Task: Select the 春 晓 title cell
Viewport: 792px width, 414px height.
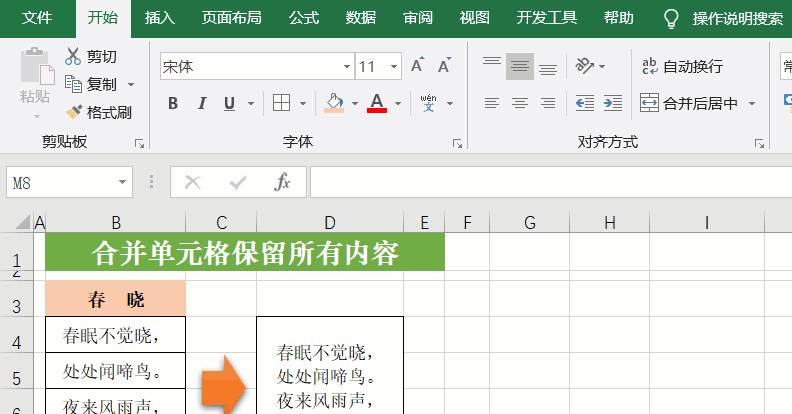Action: (x=116, y=299)
